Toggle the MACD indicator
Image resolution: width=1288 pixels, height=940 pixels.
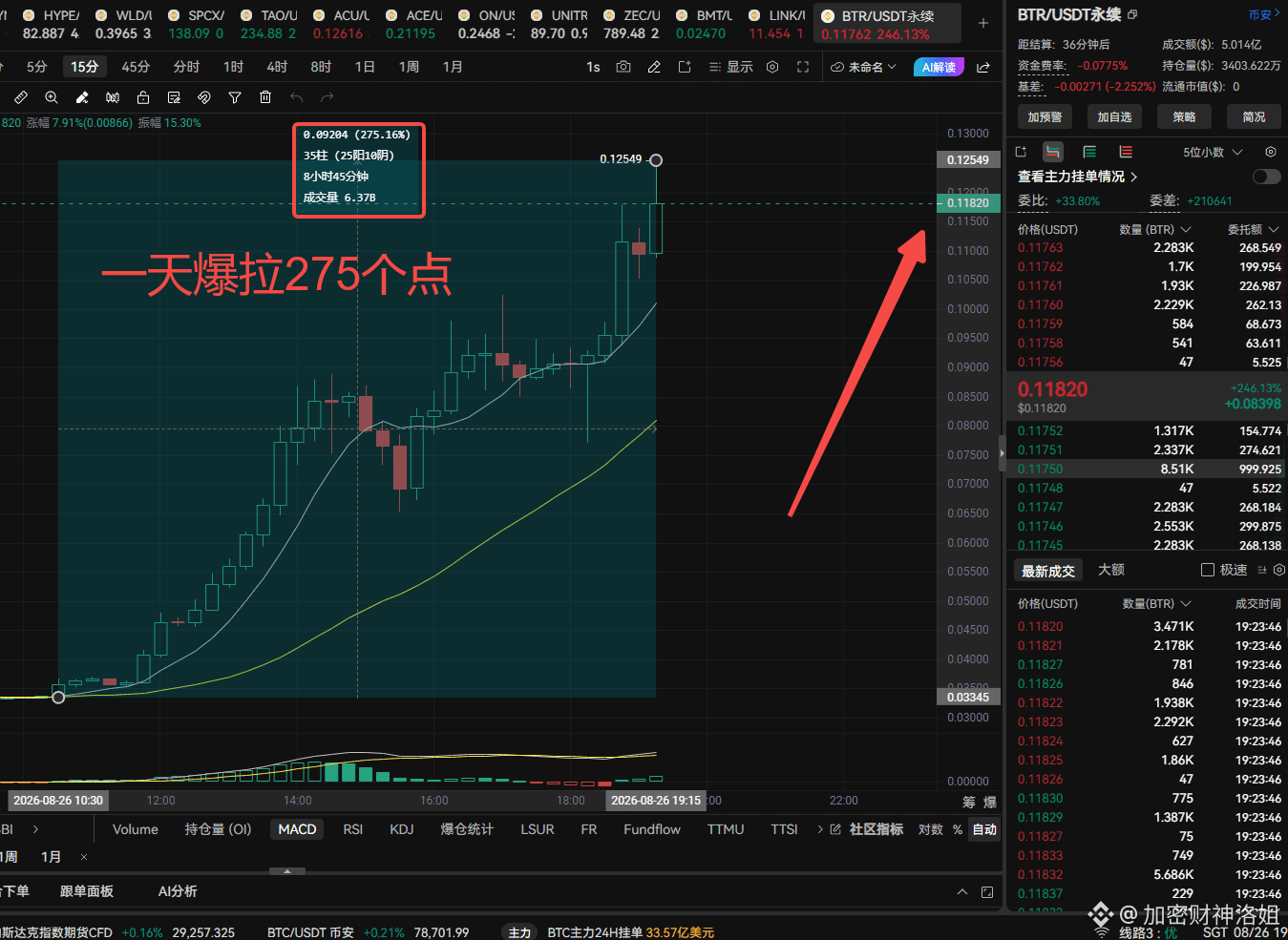coord(297,829)
